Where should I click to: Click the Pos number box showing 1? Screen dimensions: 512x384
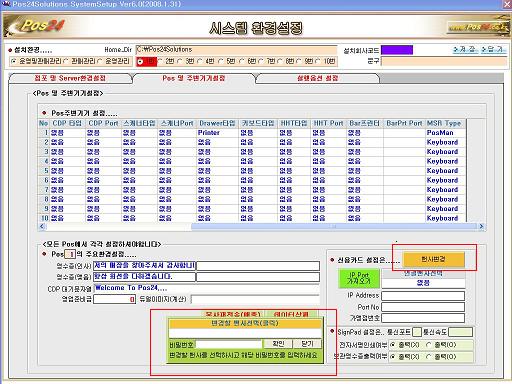click(70, 254)
